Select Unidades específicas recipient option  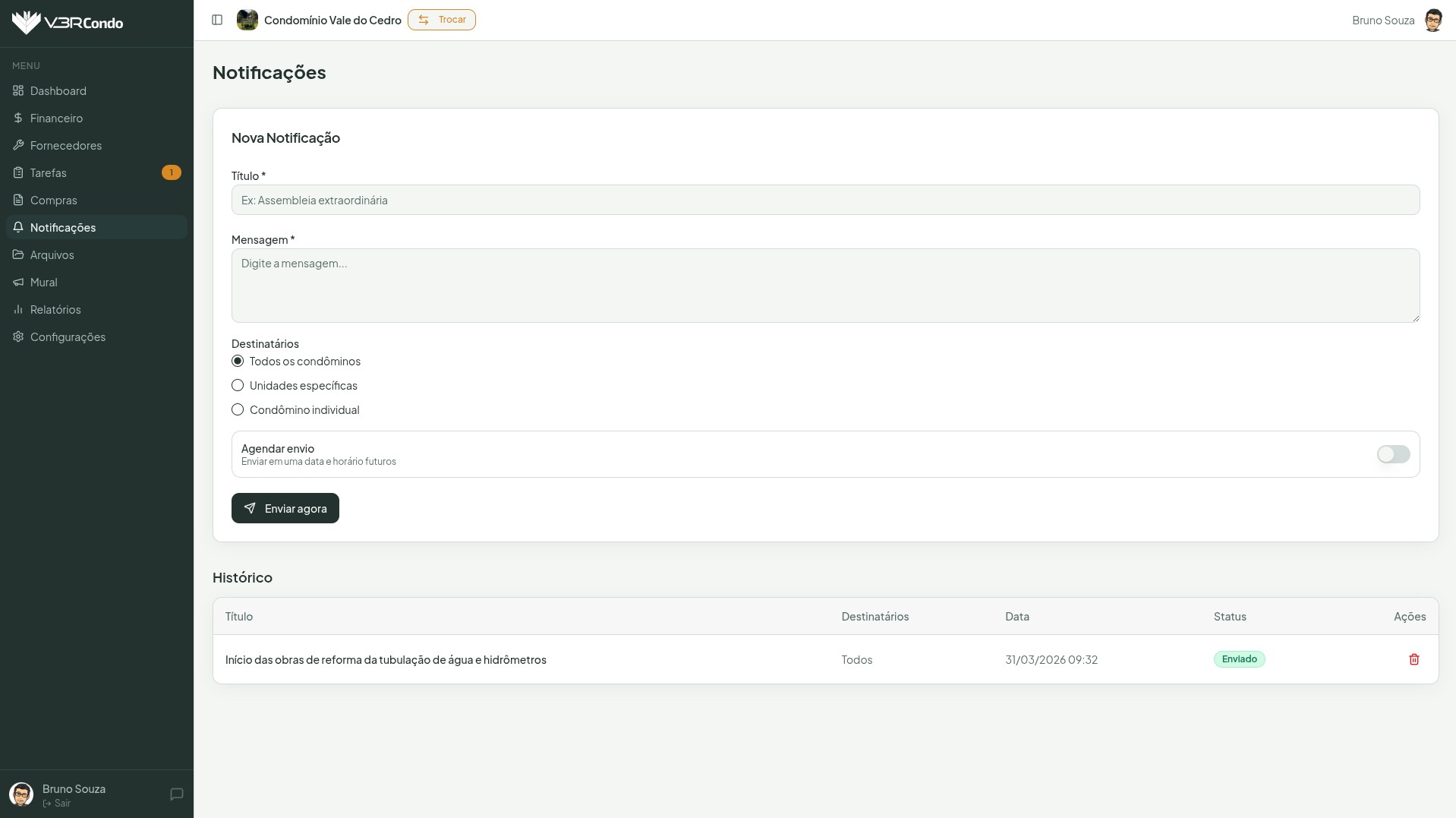238,386
